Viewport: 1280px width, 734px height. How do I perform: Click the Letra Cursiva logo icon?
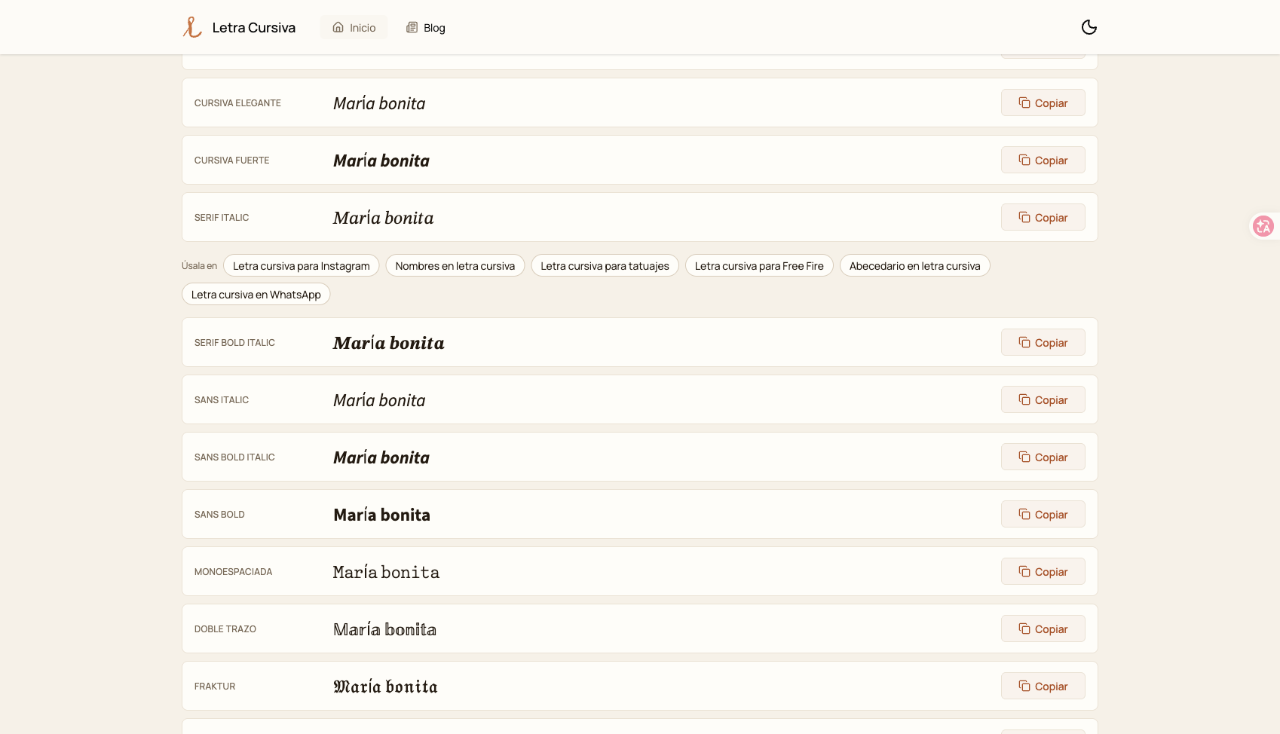(192, 27)
